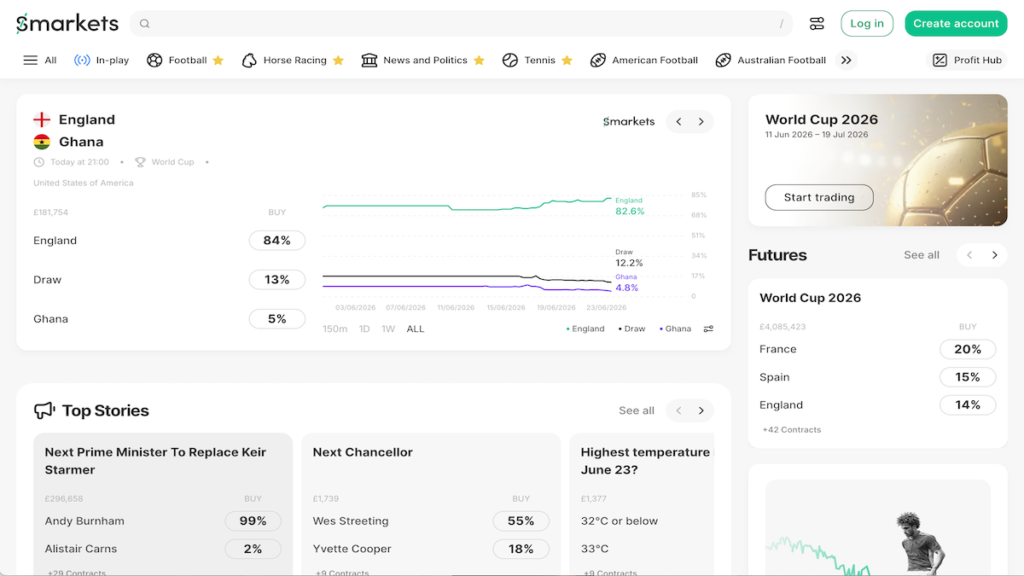The width and height of the screenshot is (1024, 576).
Task: Buy Spain at 15% in Futures
Action: coord(967,377)
